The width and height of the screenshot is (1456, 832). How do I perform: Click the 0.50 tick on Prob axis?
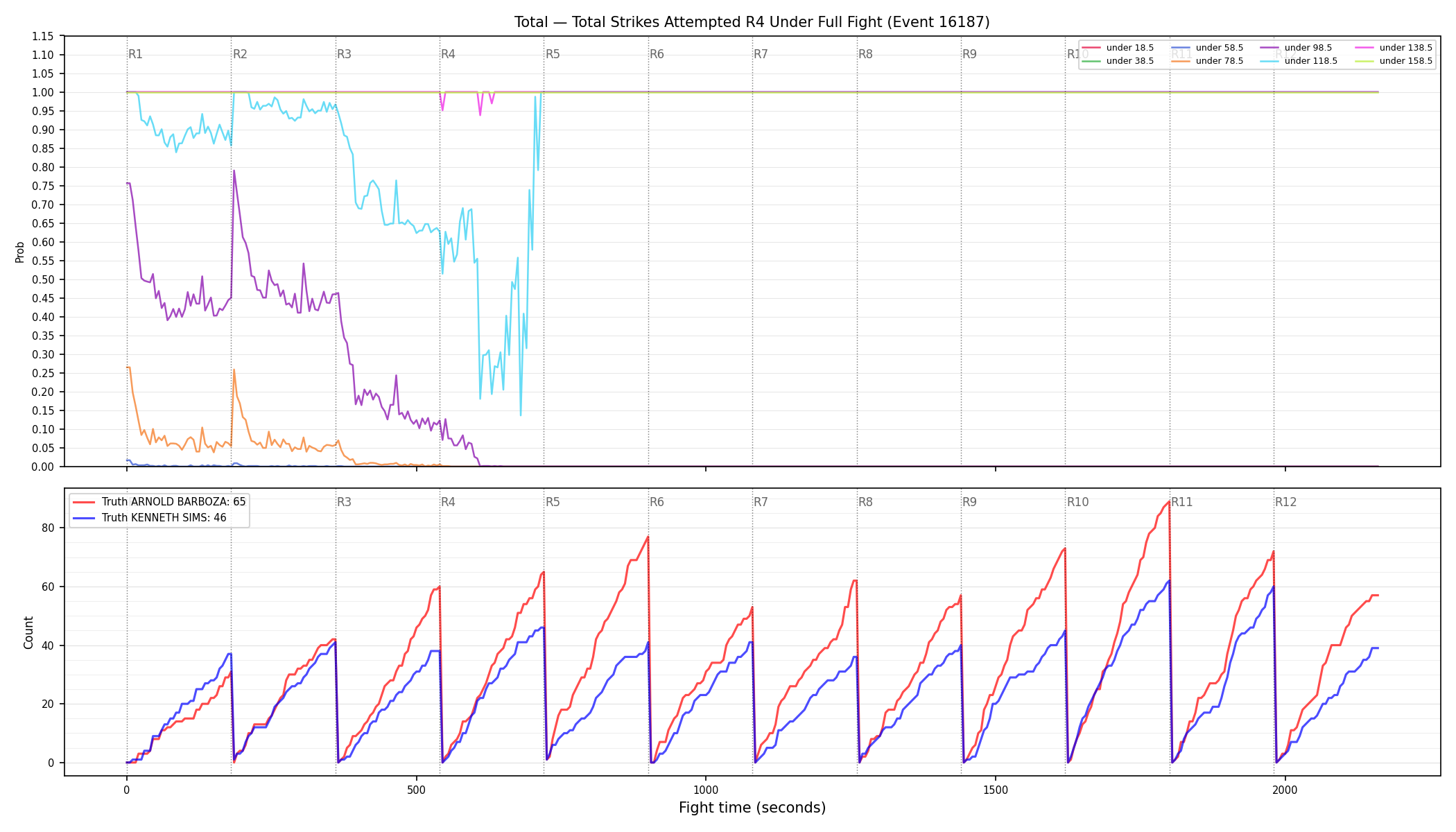pos(43,279)
